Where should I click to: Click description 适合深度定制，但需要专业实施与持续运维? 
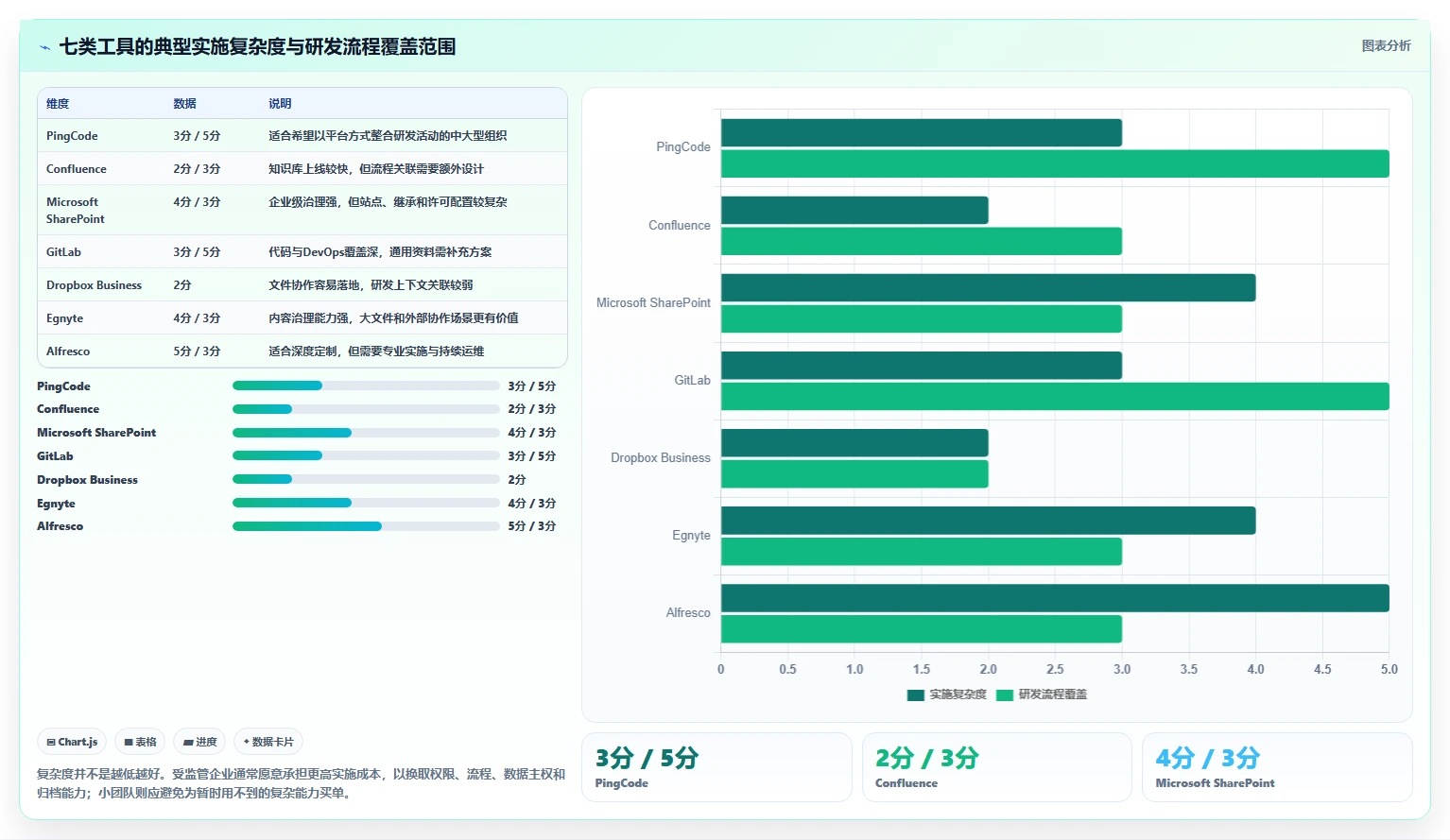376,351
